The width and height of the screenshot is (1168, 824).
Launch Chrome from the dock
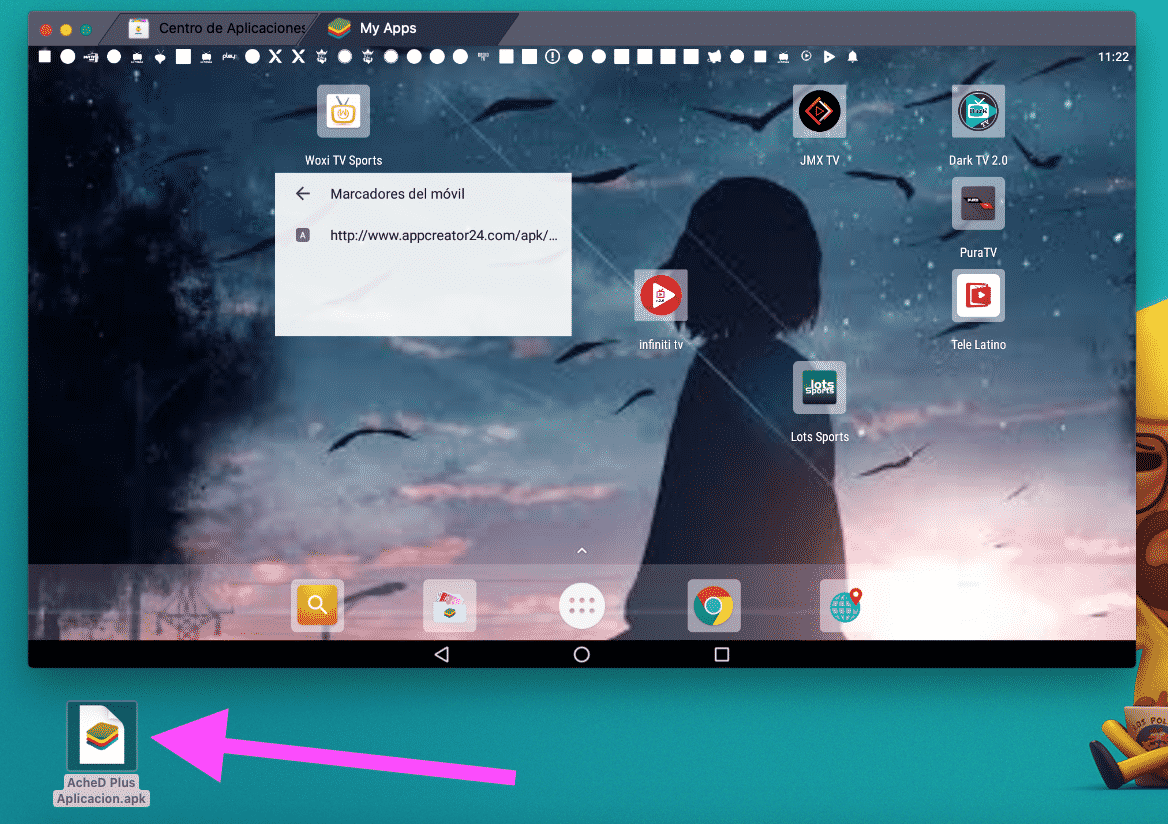tap(713, 606)
